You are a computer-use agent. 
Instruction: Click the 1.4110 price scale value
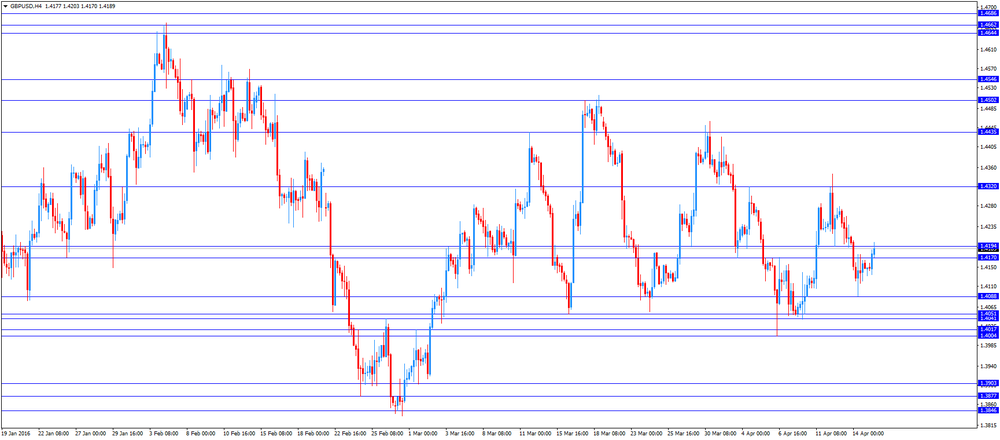click(x=987, y=286)
